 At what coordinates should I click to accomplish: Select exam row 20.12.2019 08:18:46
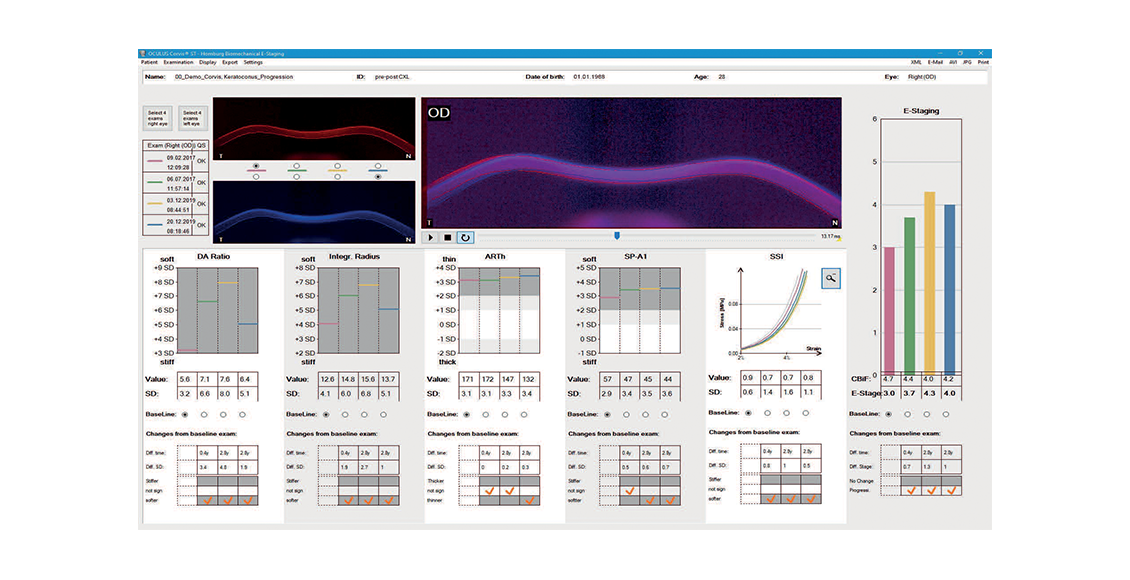[x=176, y=226]
